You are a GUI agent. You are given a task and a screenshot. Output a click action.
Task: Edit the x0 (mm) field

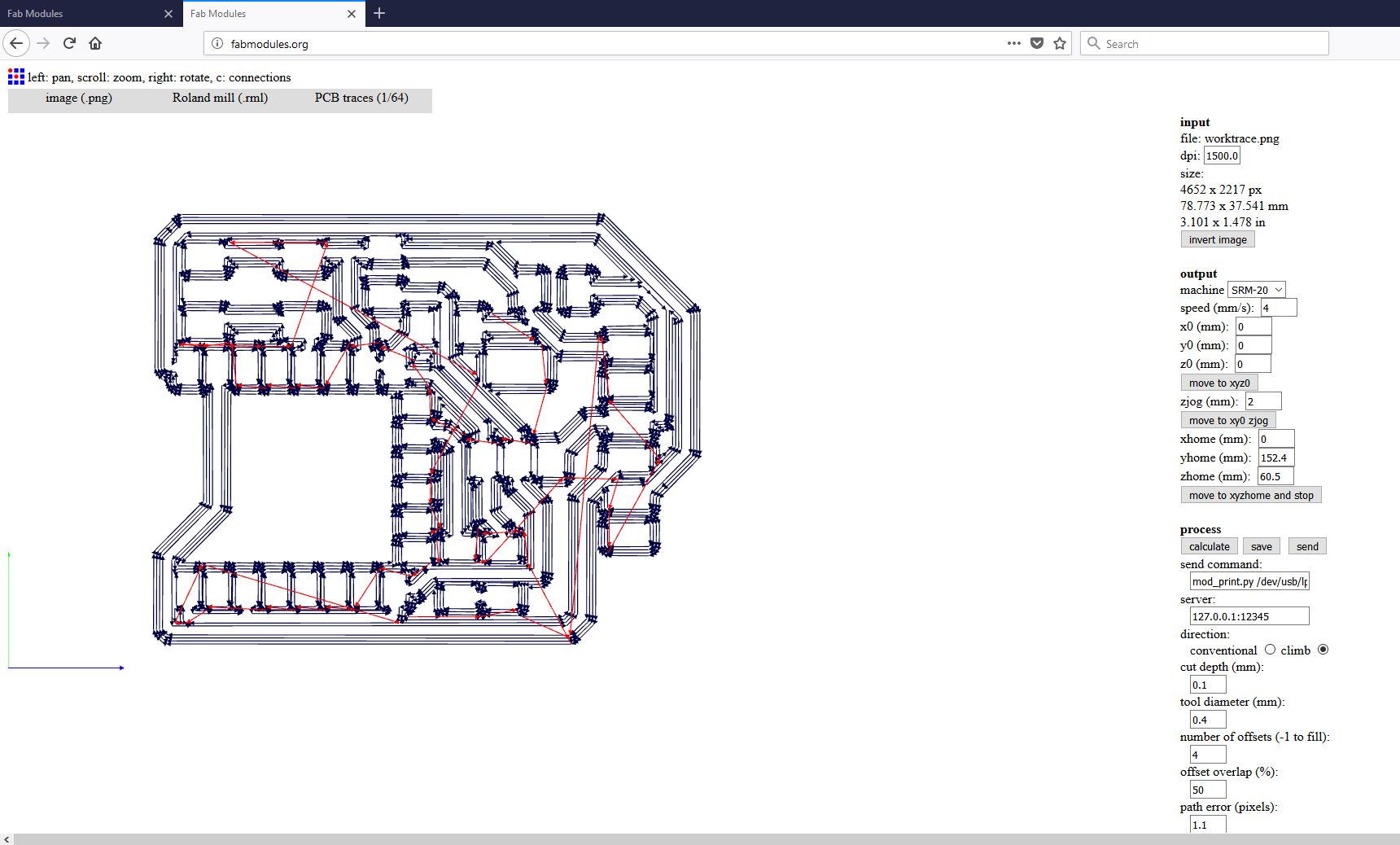[1253, 326]
